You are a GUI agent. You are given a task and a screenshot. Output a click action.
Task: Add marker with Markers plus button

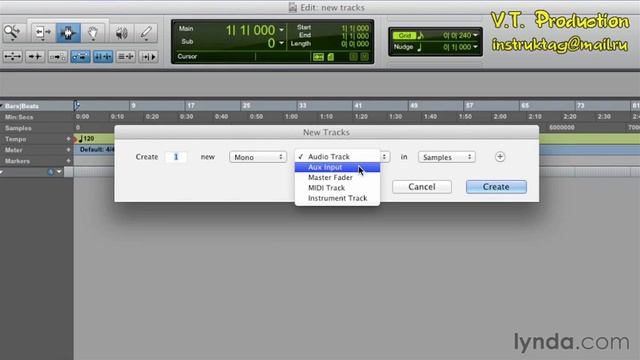[x=68, y=161]
